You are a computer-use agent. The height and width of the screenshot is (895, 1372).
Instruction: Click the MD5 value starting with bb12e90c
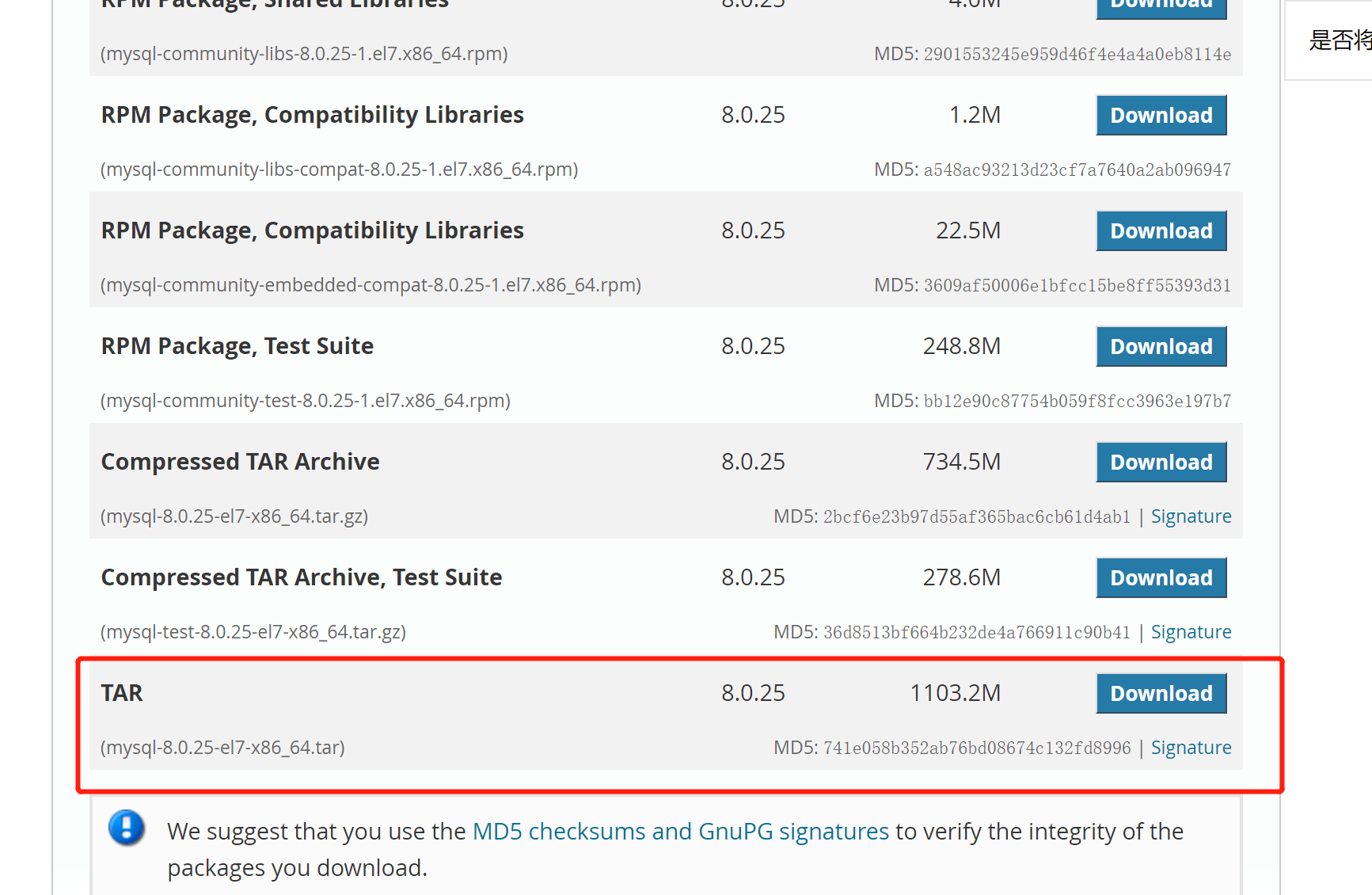1077,401
